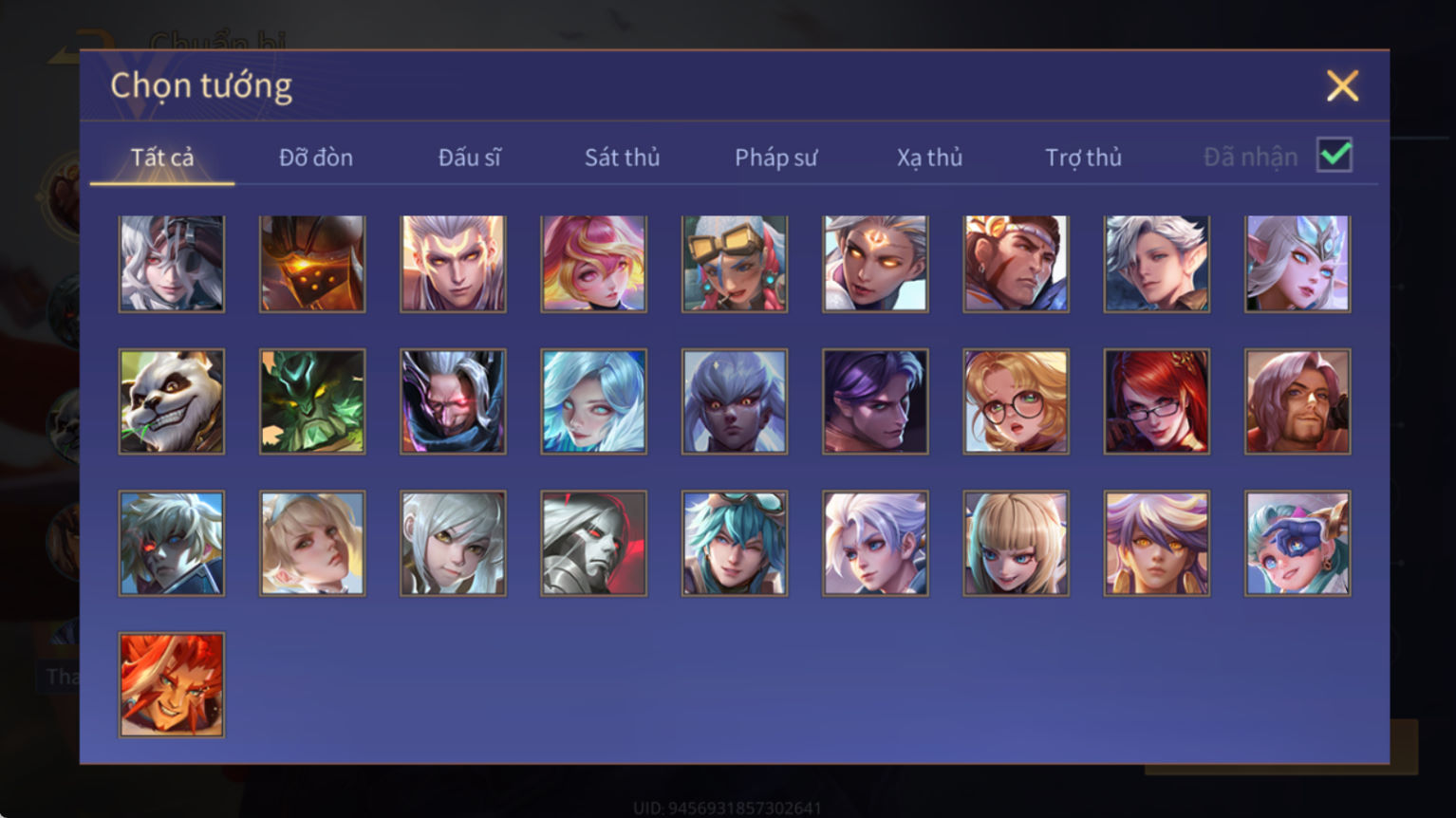
Task: Select the red-haired hero with glasses
Action: pyautogui.click(x=1156, y=401)
